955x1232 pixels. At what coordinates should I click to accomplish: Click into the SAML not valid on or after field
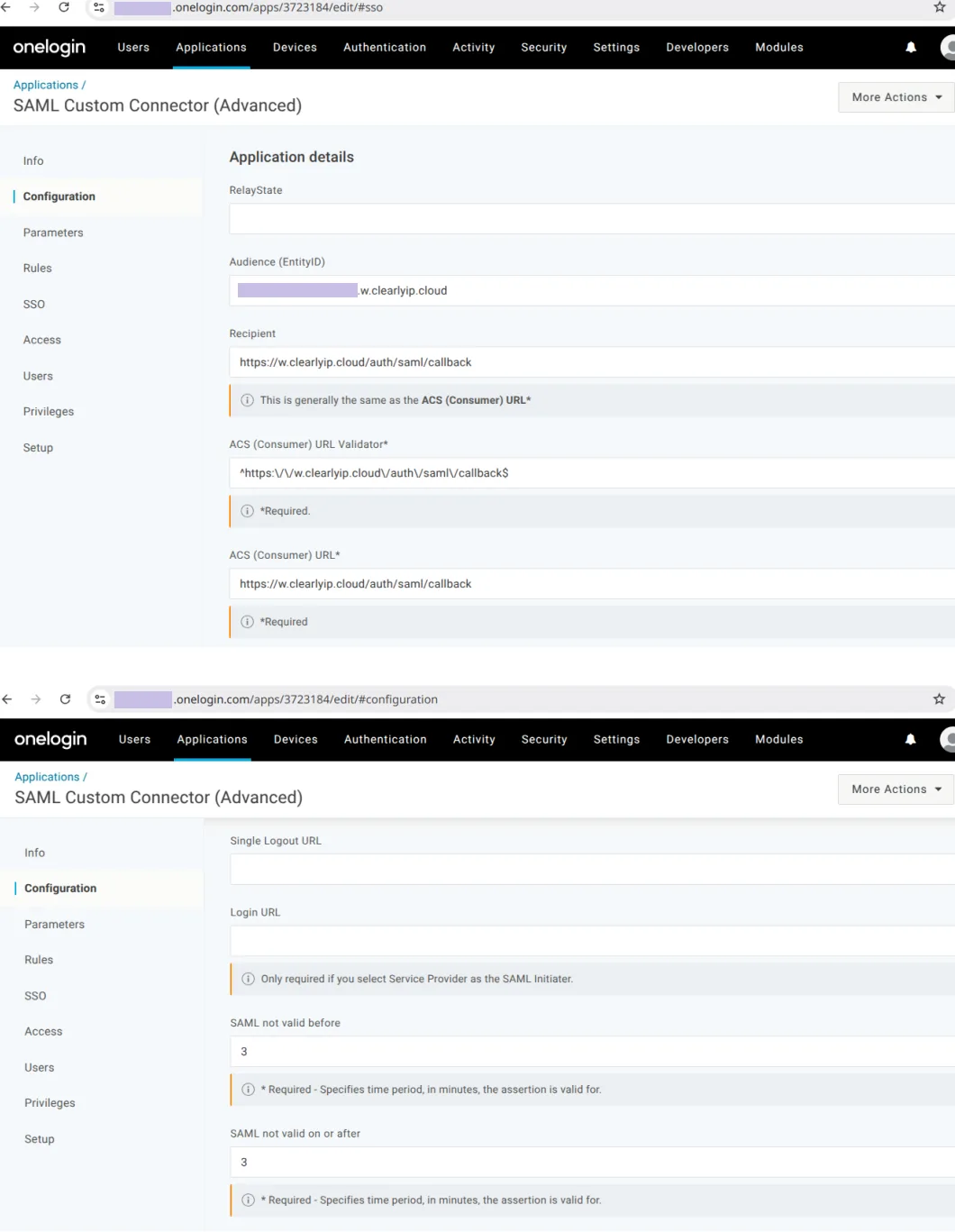(593, 1163)
